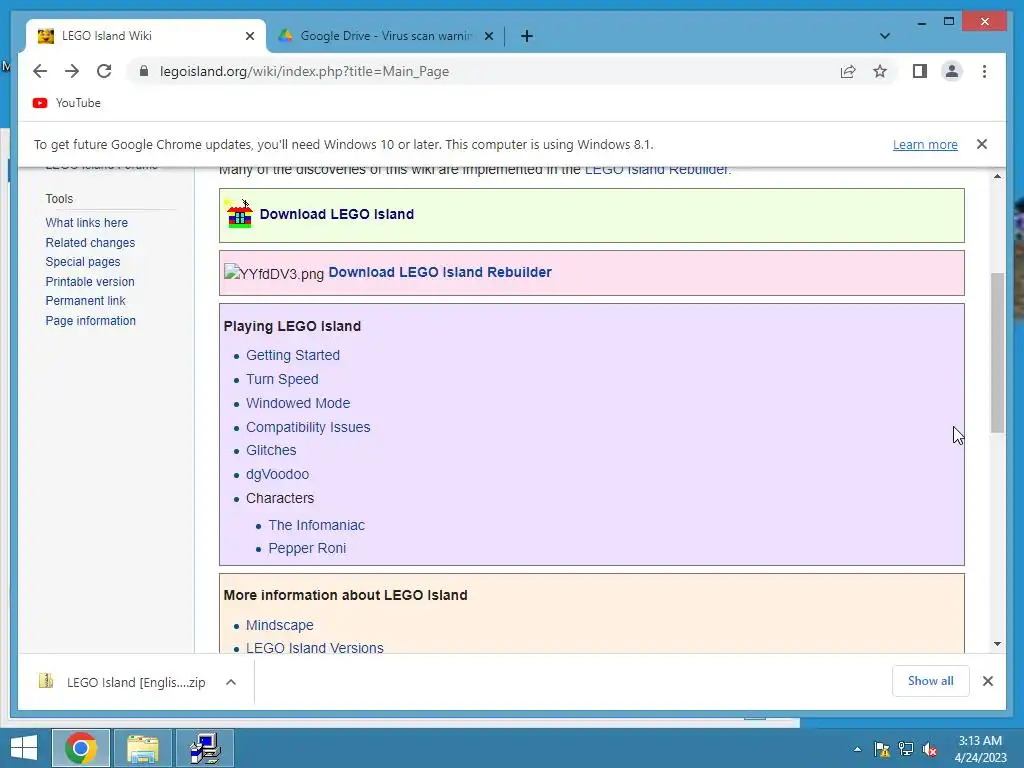Click Show all downloads
1024x768 pixels.
coord(930,681)
